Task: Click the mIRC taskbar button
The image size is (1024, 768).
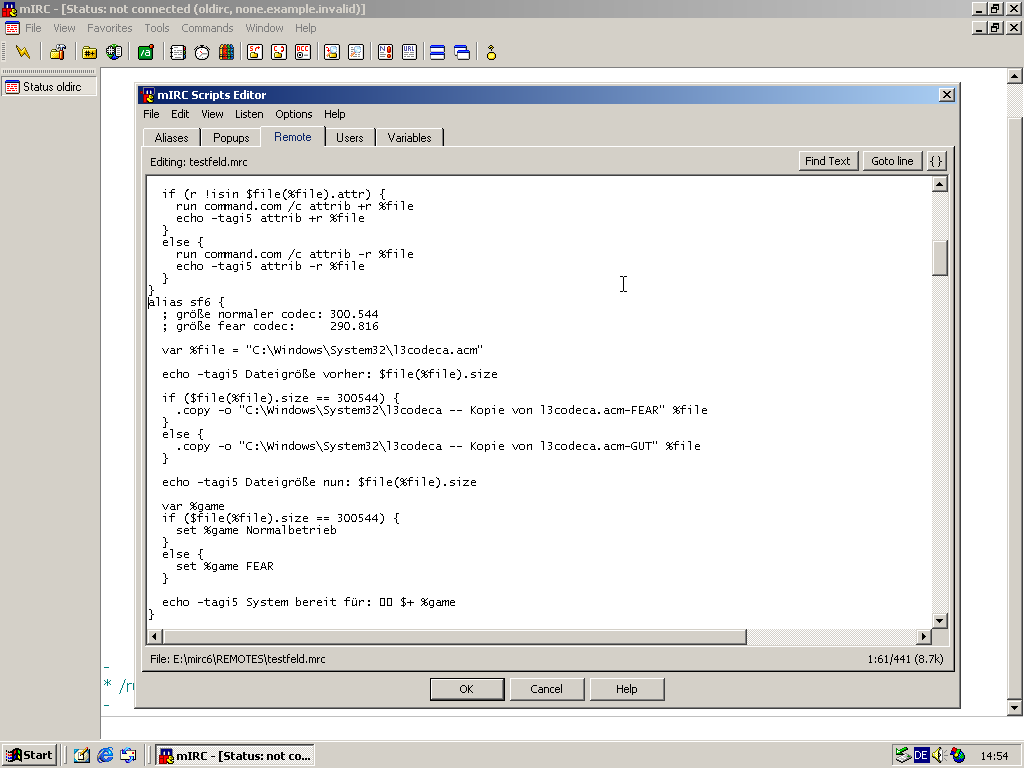Action: pyautogui.click(x=236, y=756)
